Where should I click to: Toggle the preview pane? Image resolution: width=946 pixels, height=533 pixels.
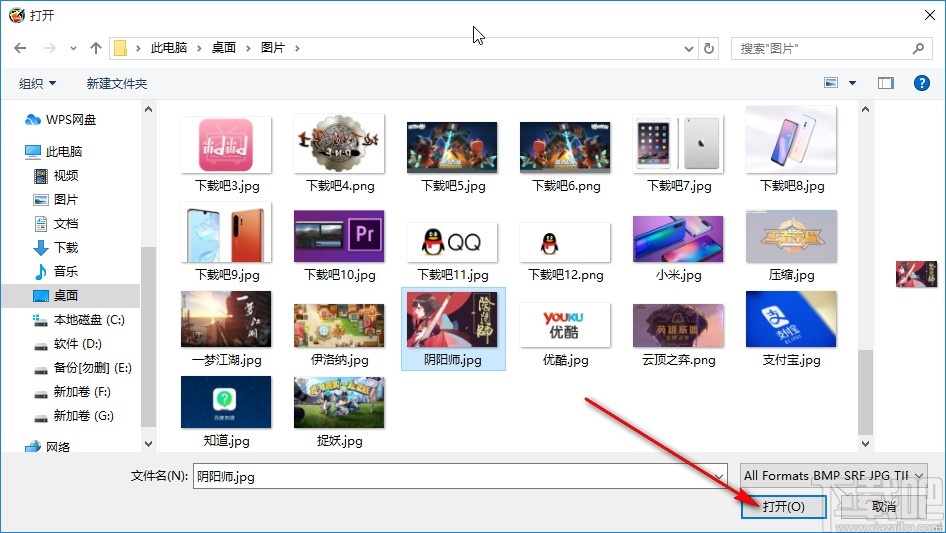coord(886,83)
